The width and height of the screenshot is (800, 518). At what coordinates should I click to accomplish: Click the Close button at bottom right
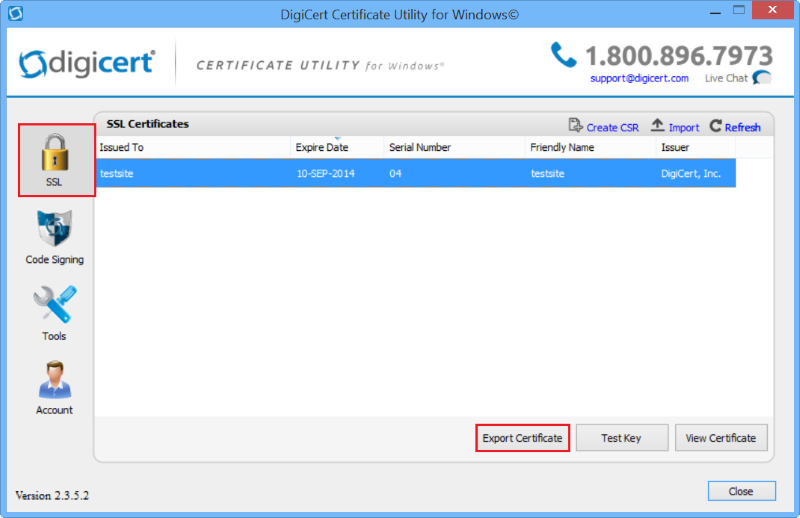[x=741, y=491]
